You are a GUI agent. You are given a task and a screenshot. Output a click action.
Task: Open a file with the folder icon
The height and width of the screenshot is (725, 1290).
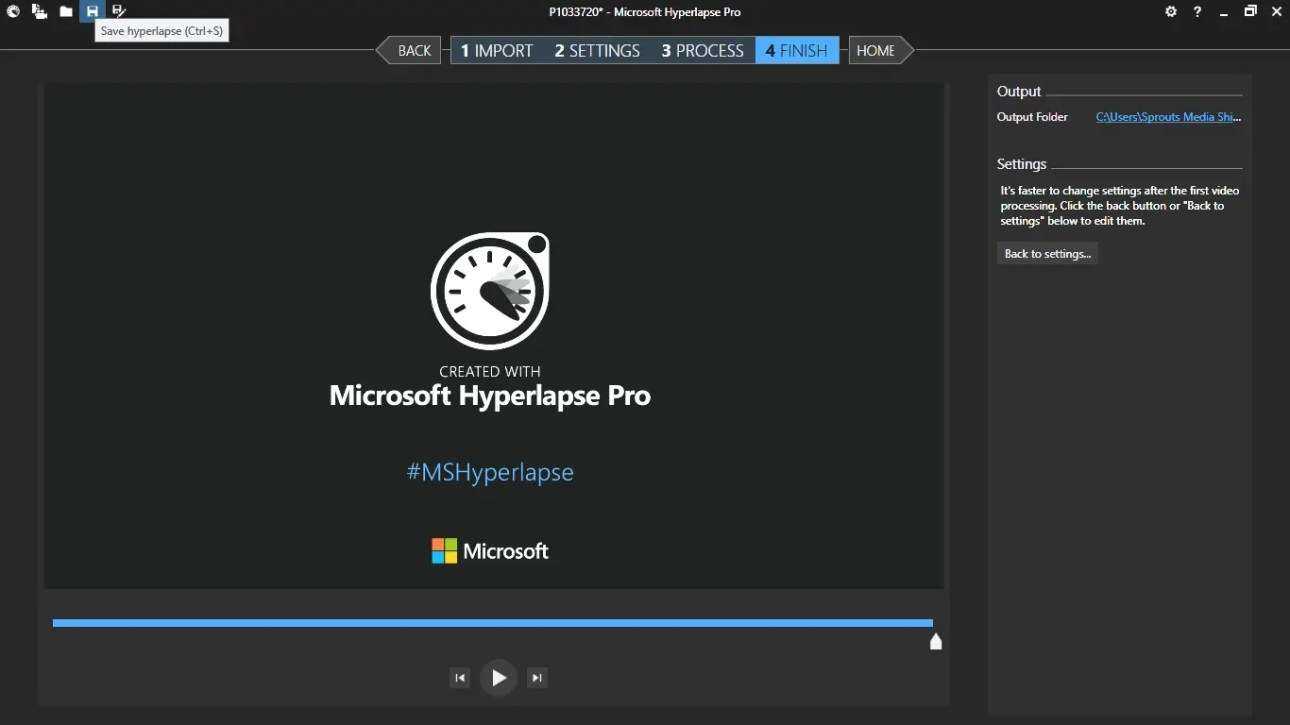66,12
